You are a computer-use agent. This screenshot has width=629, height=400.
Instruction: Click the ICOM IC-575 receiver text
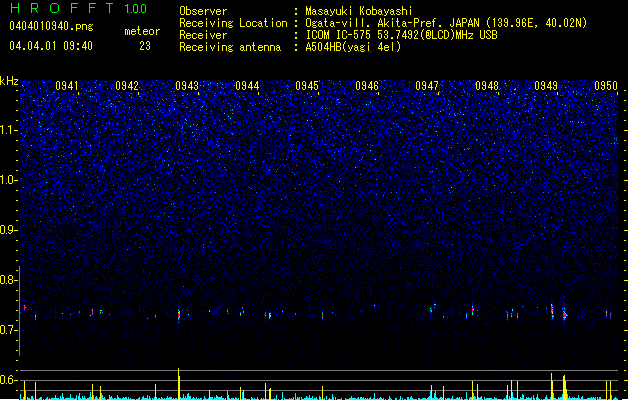pos(401,35)
